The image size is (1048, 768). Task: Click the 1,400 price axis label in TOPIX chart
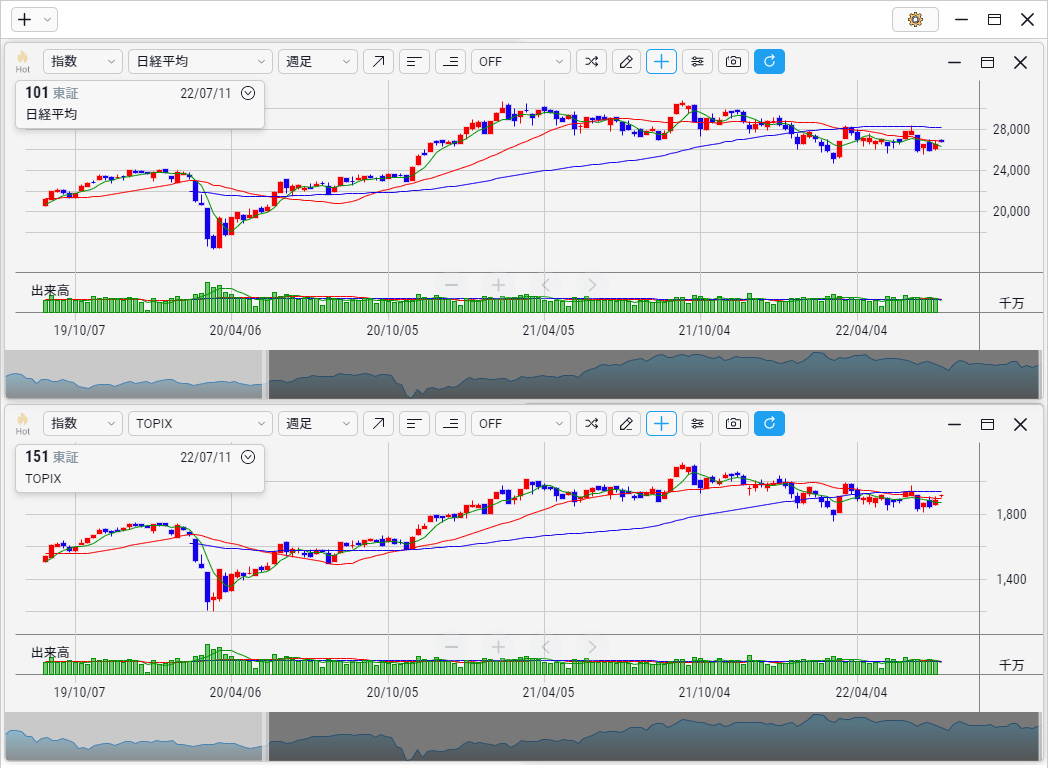tap(1011, 580)
